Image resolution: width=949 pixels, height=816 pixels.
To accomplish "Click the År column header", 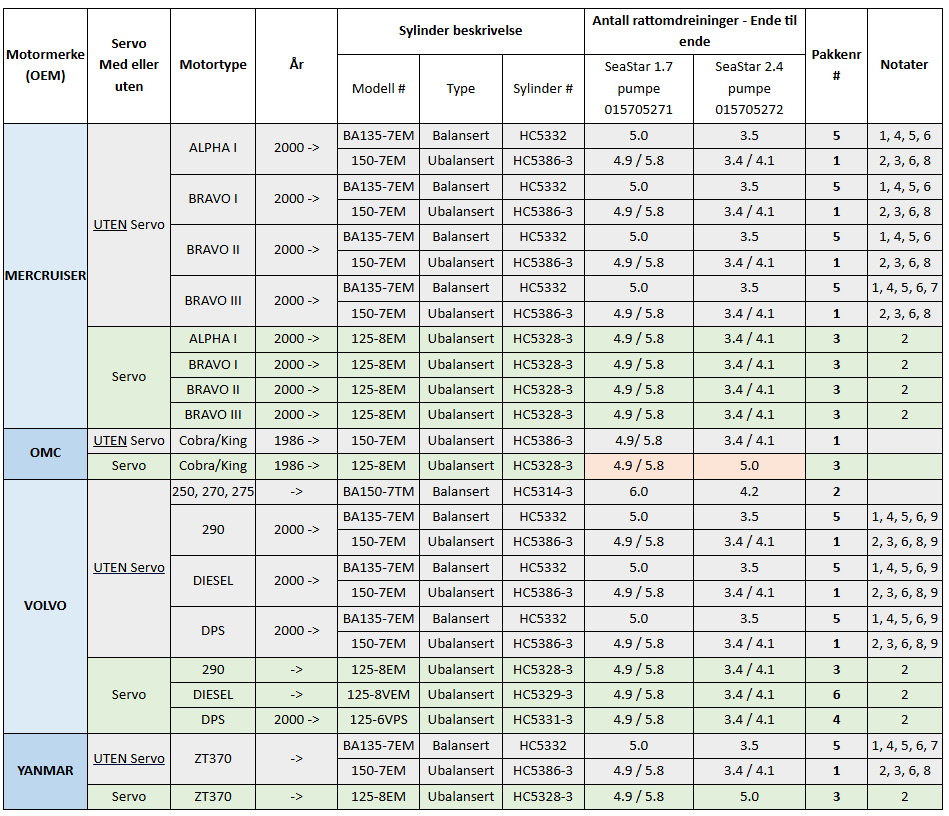I will (x=297, y=65).
